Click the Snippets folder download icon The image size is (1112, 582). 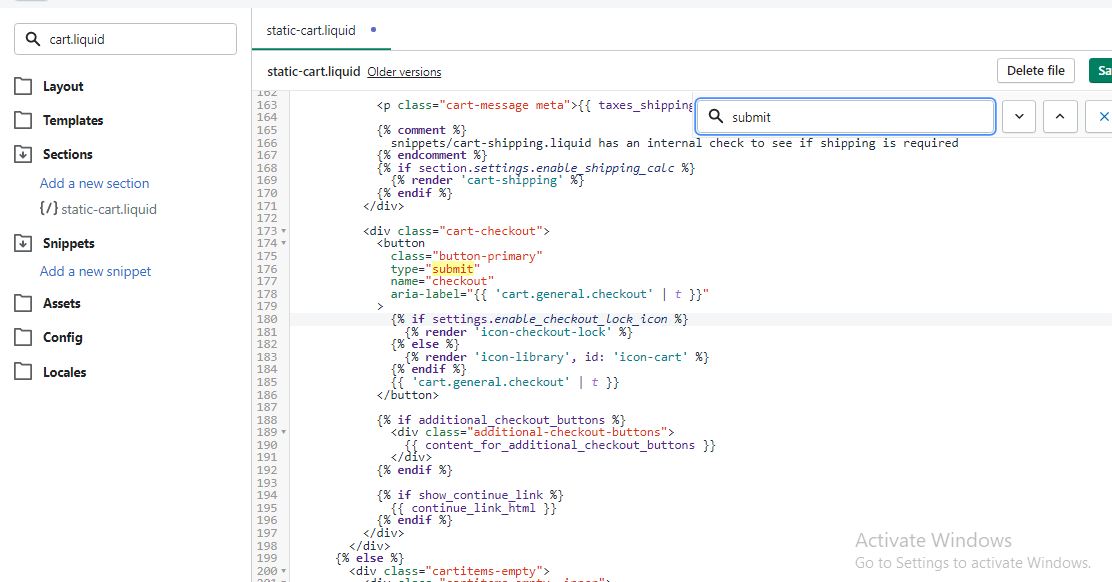(x=23, y=243)
